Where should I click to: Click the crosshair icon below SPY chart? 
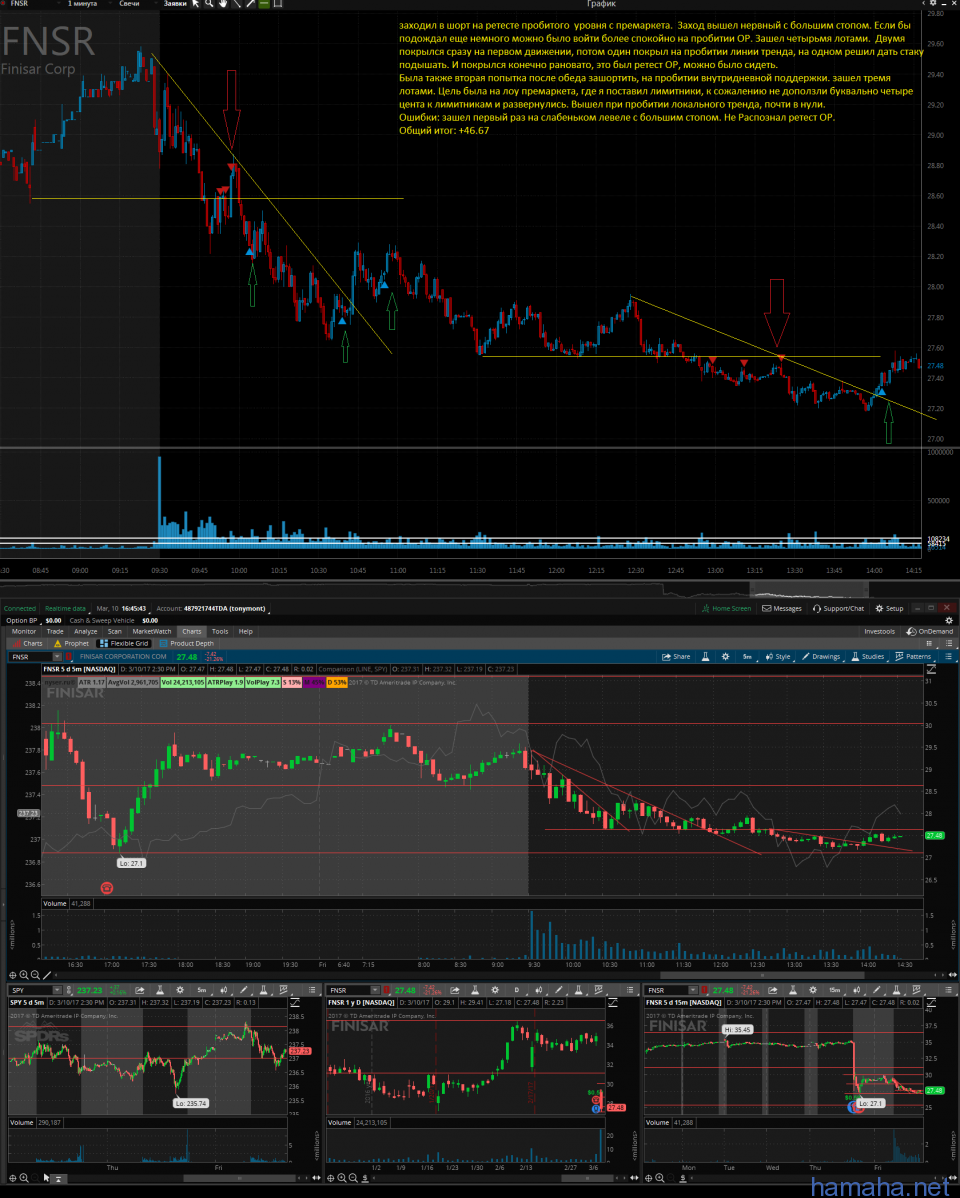[12, 1178]
